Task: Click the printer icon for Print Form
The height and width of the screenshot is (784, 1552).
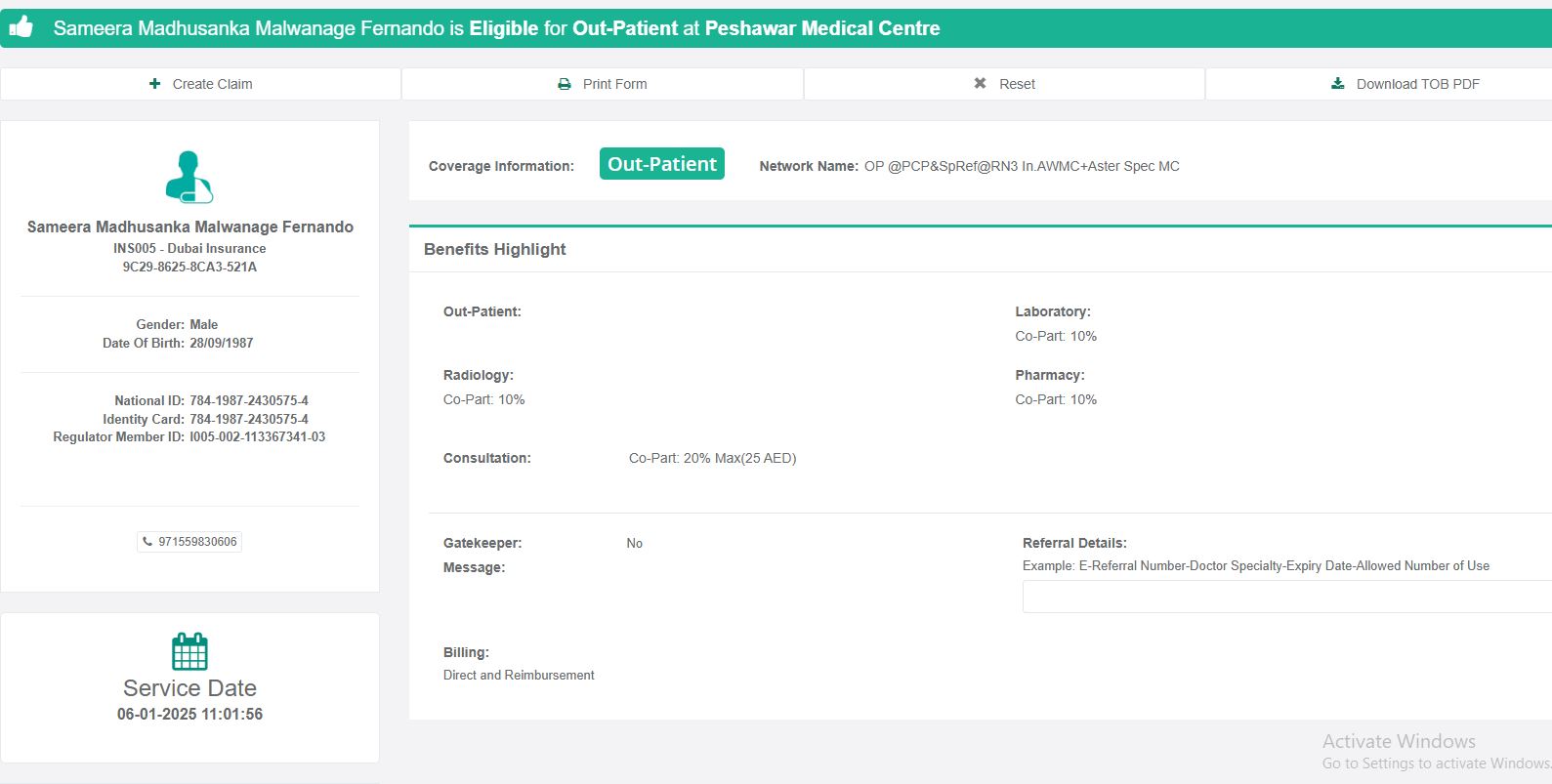Action: point(565,84)
